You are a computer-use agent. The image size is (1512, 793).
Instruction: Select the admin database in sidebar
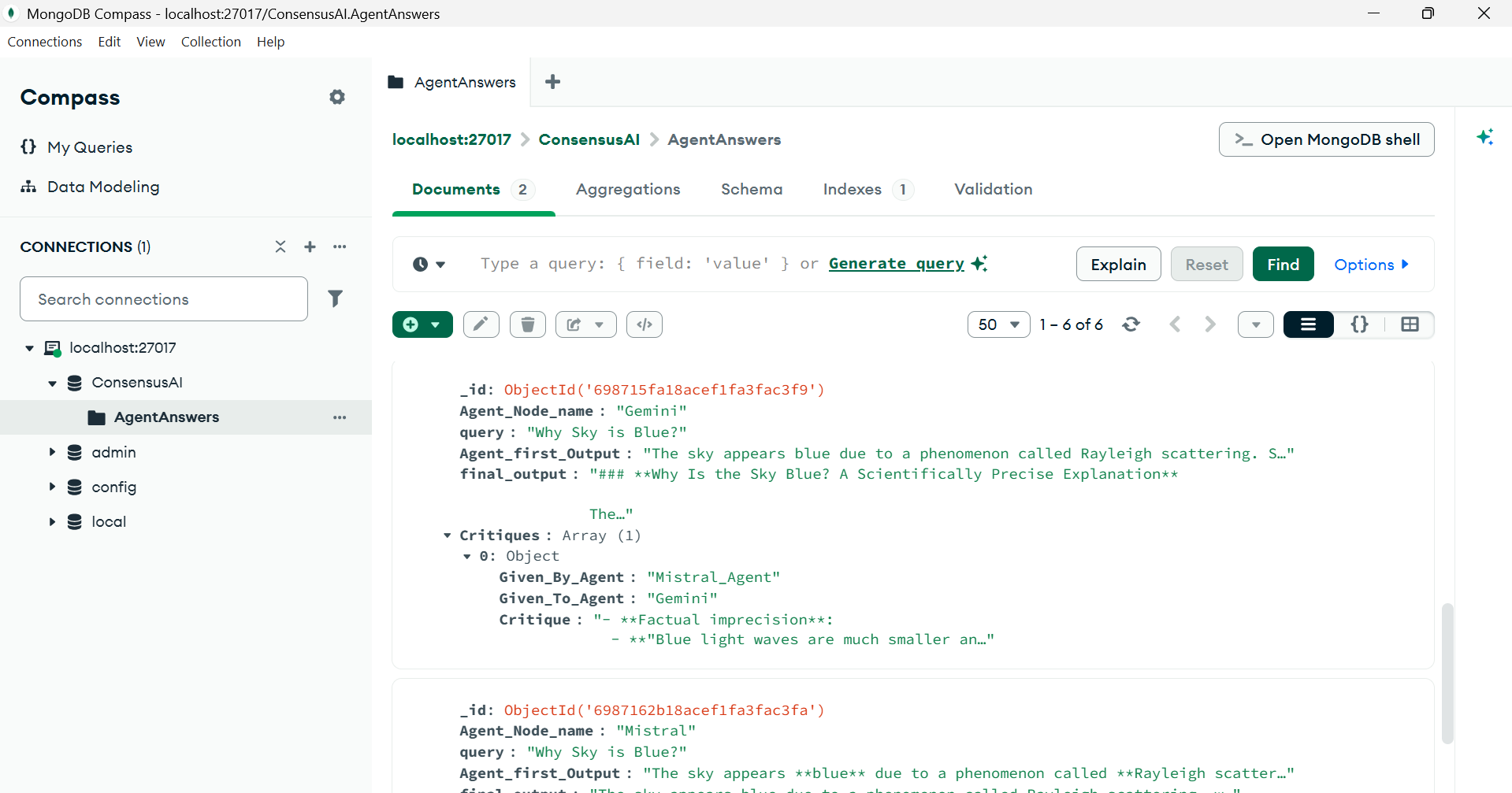click(113, 452)
